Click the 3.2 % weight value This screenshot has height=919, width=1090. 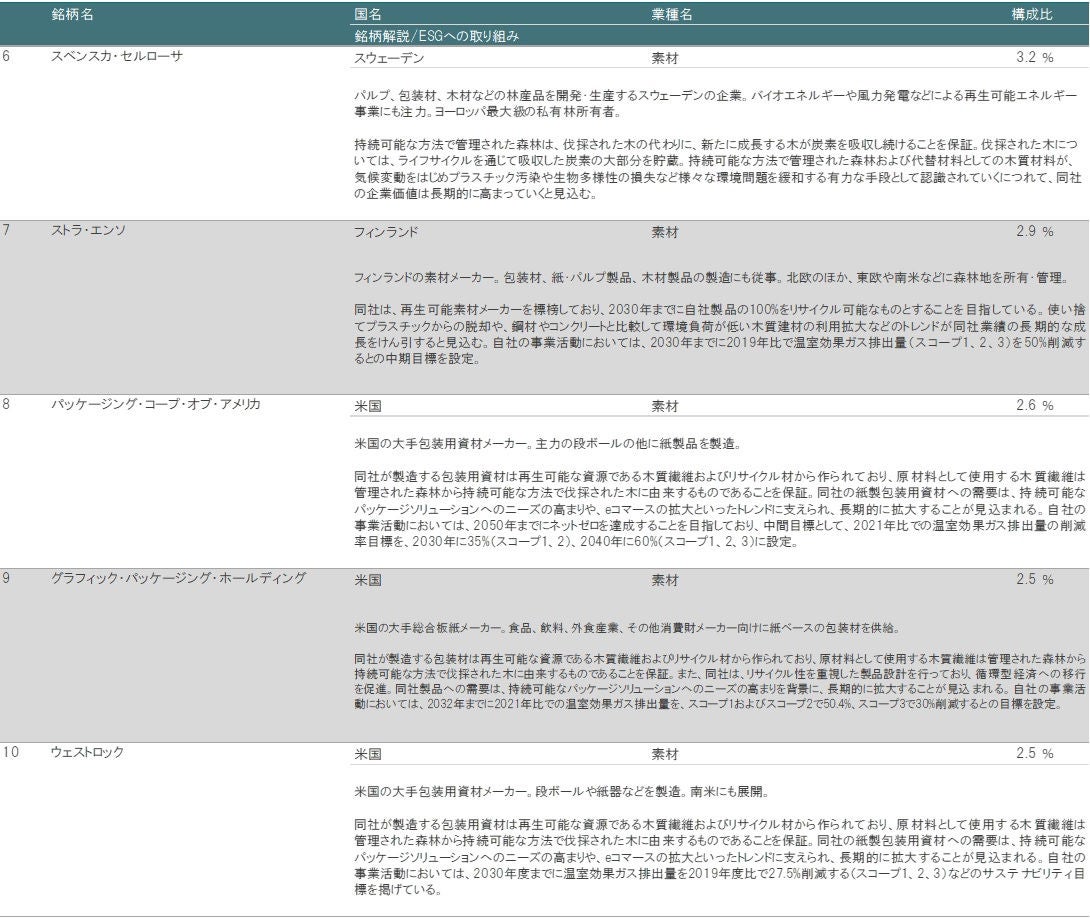(x=1034, y=58)
